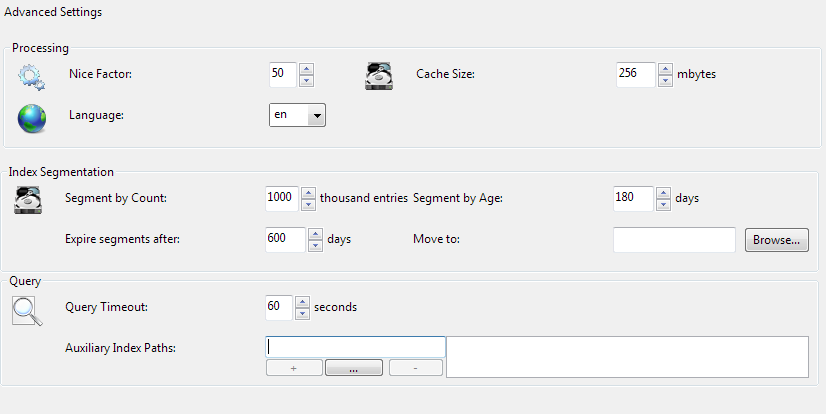826x414 pixels.
Task: Increase Cache Size with up arrow
Action: point(665,69)
